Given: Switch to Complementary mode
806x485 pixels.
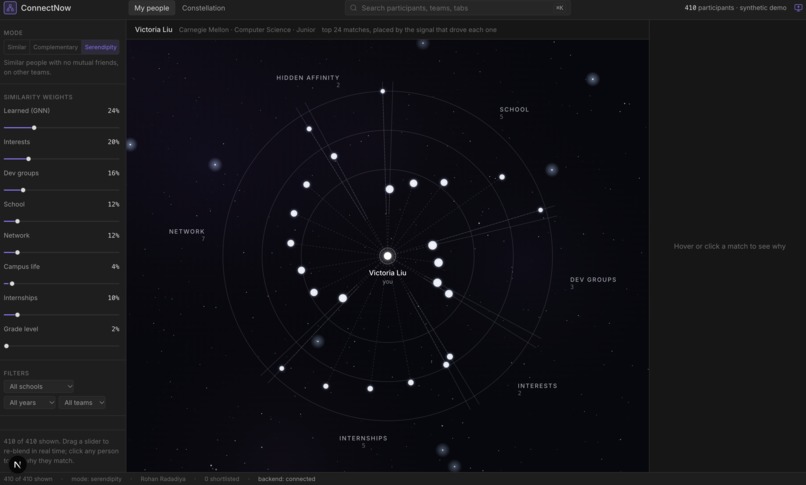Looking at the screenshot, I should pos(56,47).
